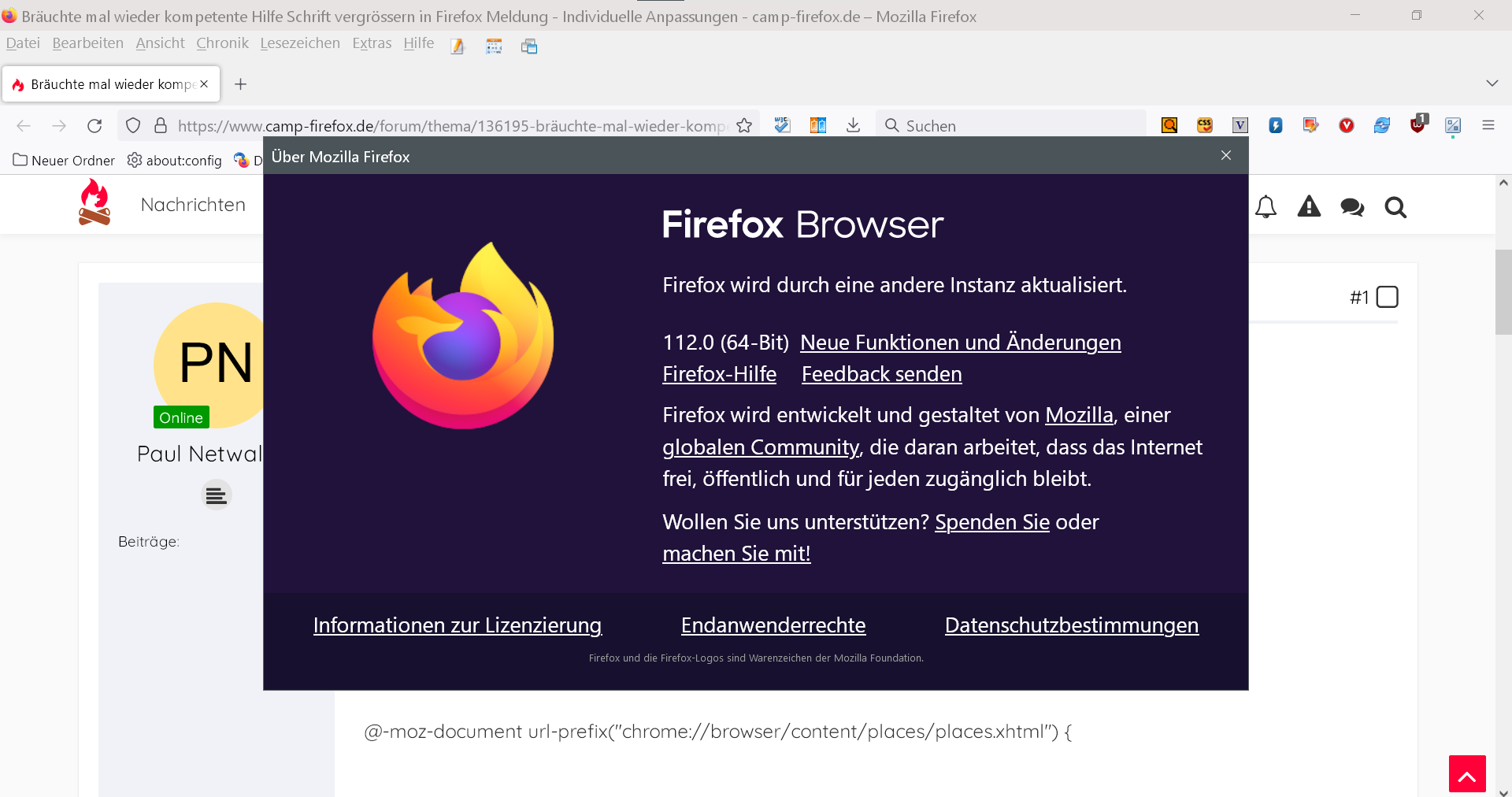This screenshot has height=797, width=1512.
Task: Open the Bearbeiten menu
Action: coord(88,43)
